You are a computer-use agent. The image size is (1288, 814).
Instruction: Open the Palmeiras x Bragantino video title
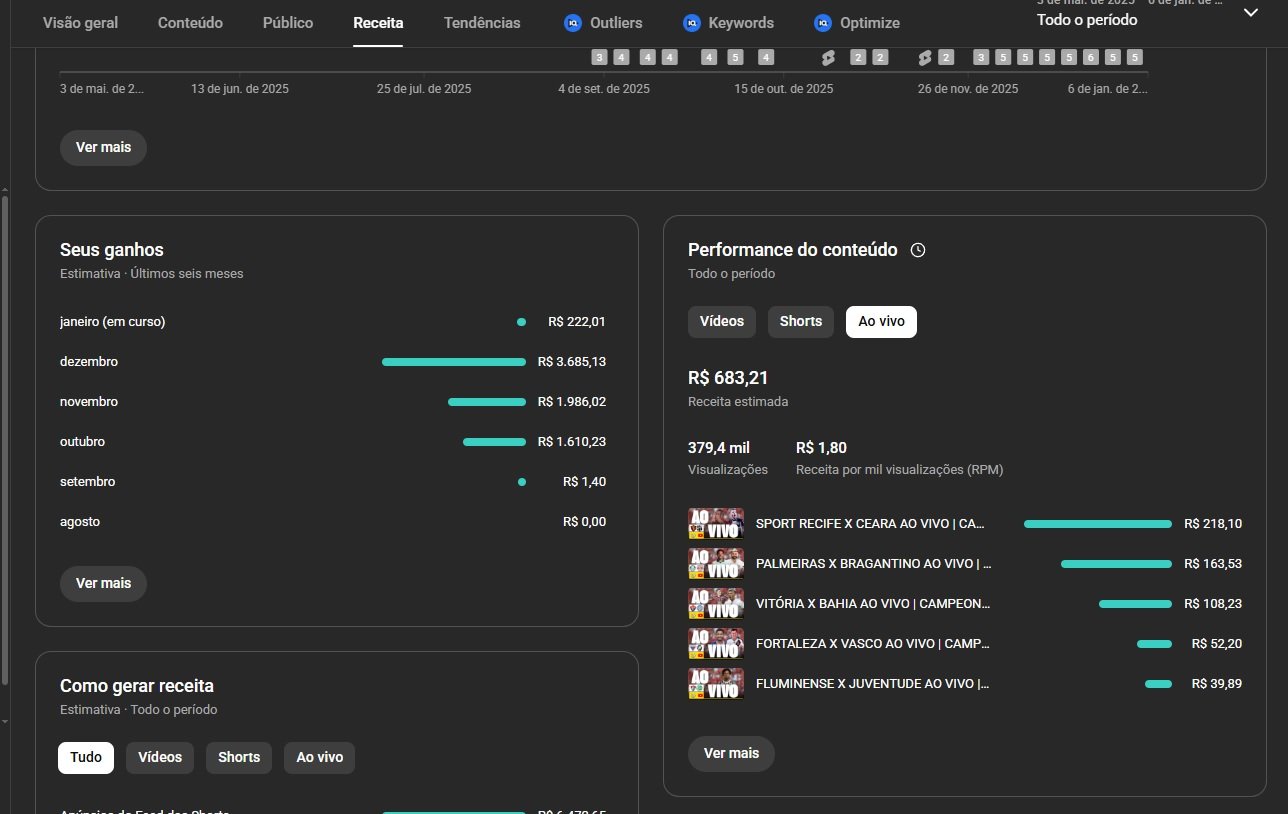873,564
